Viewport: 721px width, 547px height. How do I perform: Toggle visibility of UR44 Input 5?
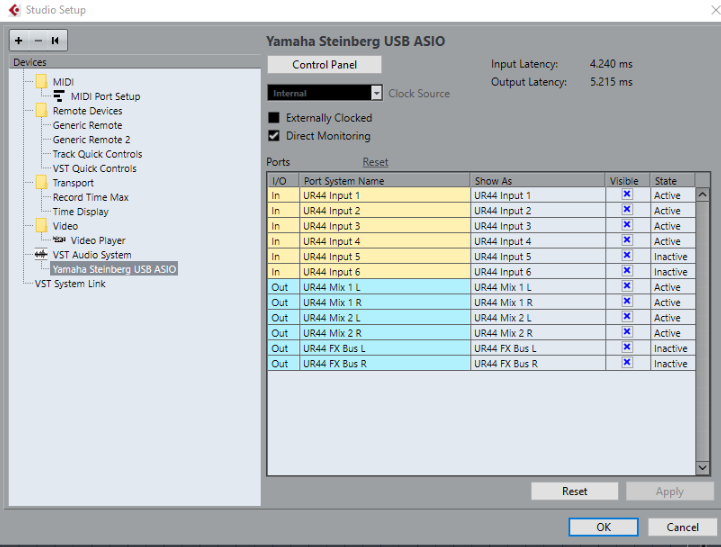(626, 256)
